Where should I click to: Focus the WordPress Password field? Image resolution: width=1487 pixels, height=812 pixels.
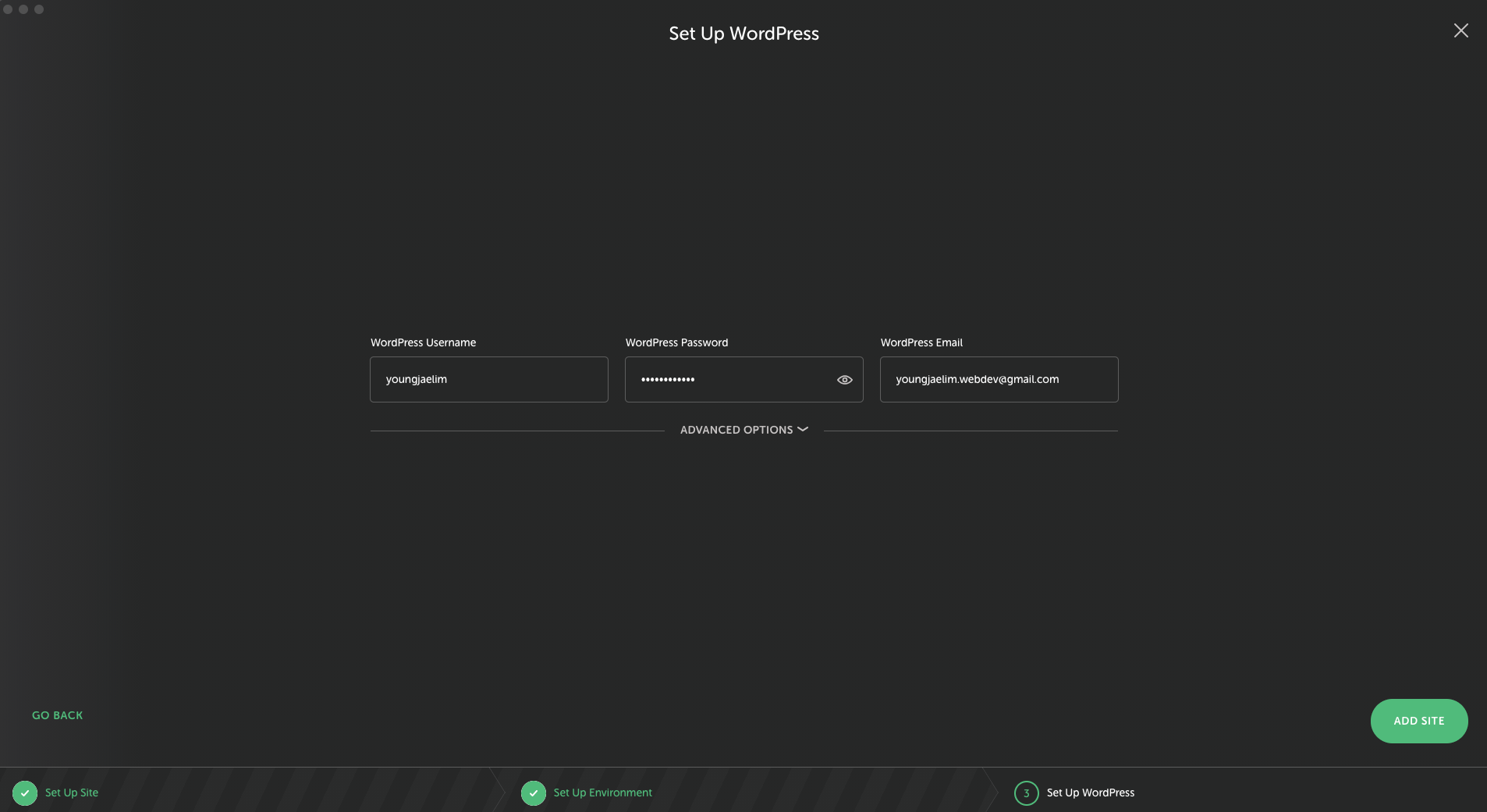click(743, 379)
